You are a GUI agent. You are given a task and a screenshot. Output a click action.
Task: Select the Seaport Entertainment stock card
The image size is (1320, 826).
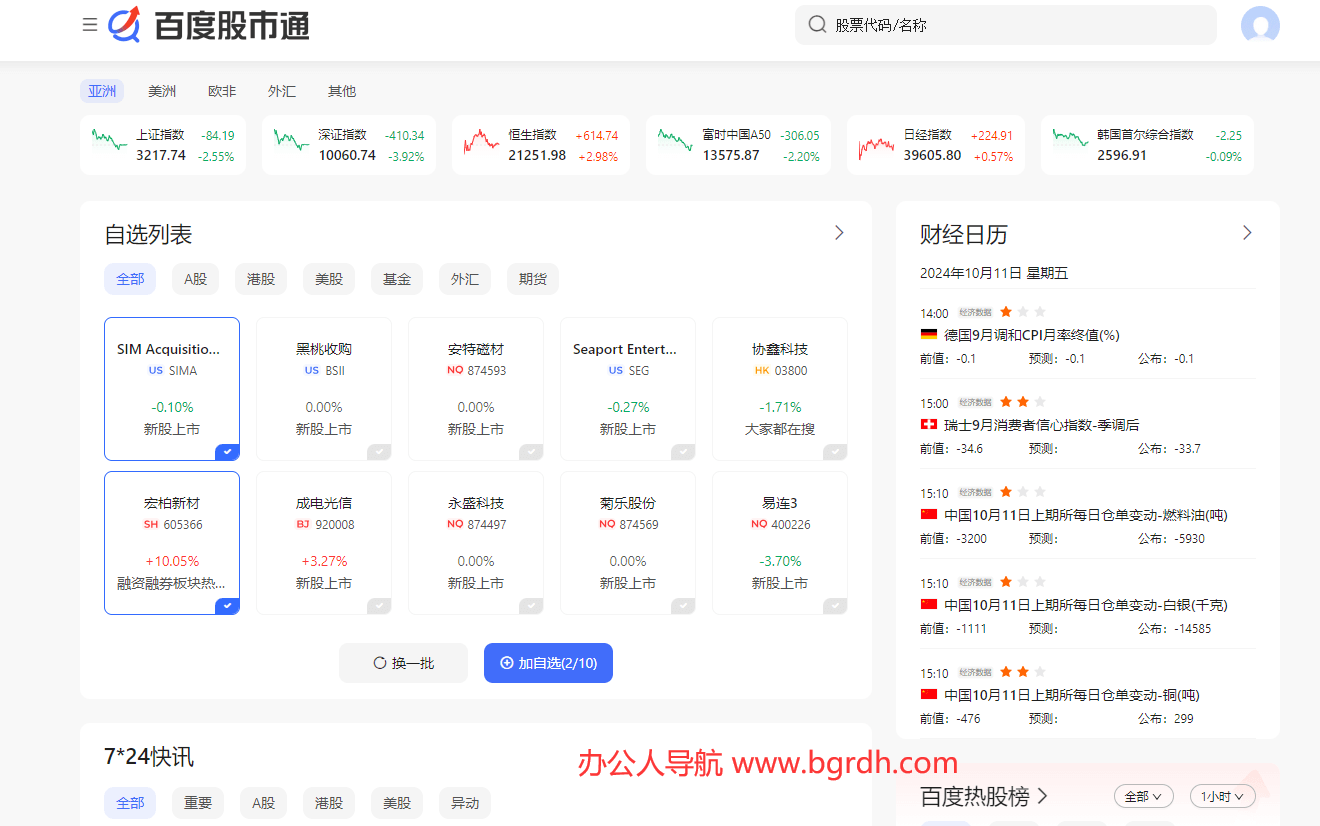click(x=628, y=389)
